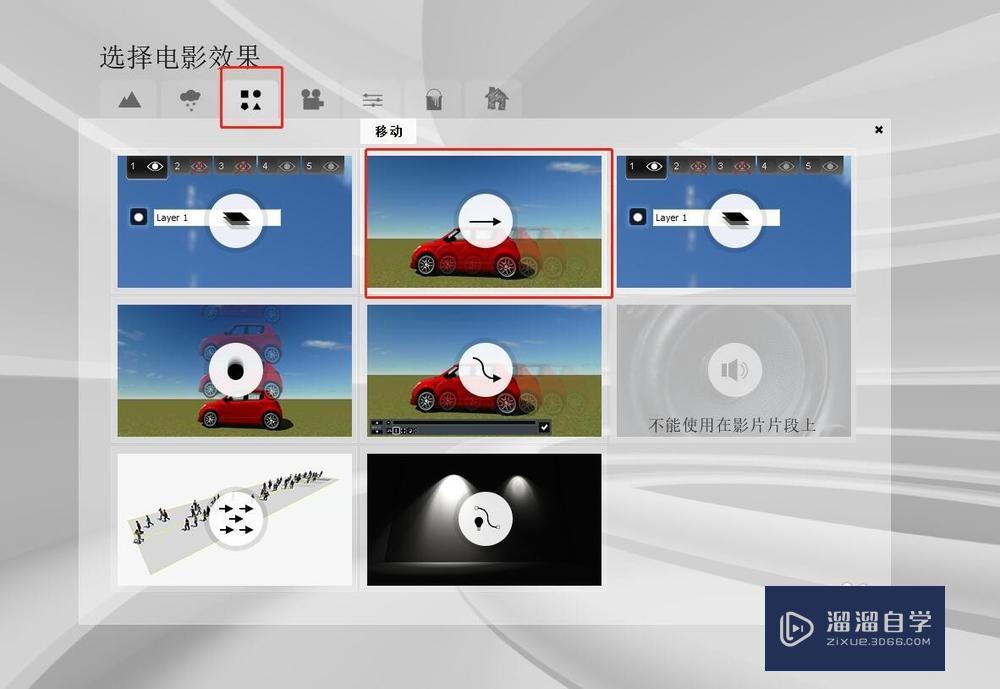Click the disabled Sound speaker effect
Image resolution: width=1000 pixels, height=689 pixels.
click(x=733, y=371)
